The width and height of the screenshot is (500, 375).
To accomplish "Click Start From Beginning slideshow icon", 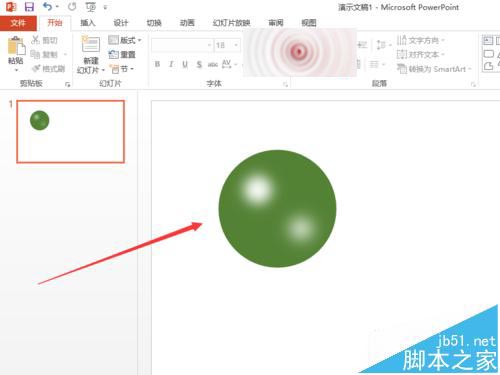I will [90, 7].
